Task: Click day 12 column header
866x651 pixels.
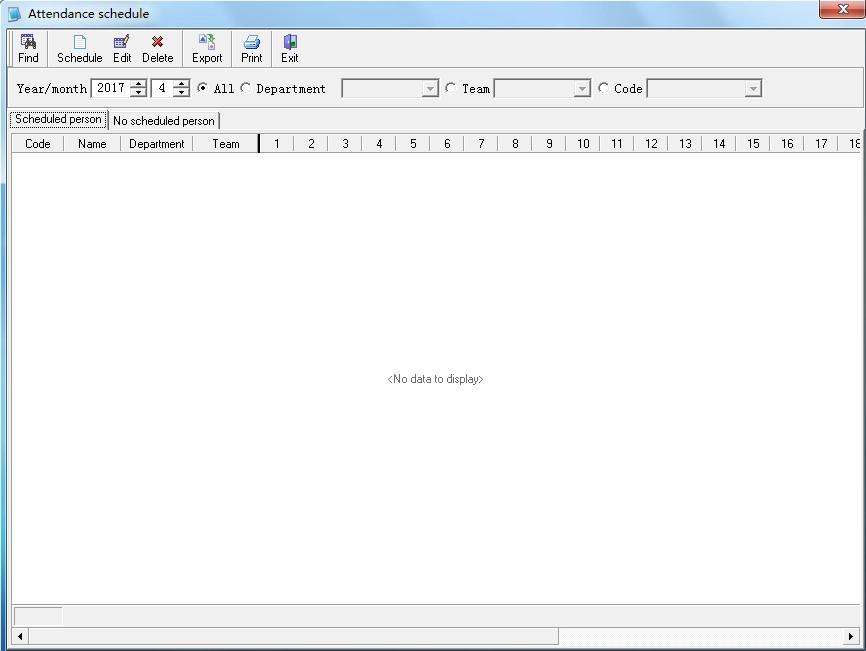Action: (651, 144)
